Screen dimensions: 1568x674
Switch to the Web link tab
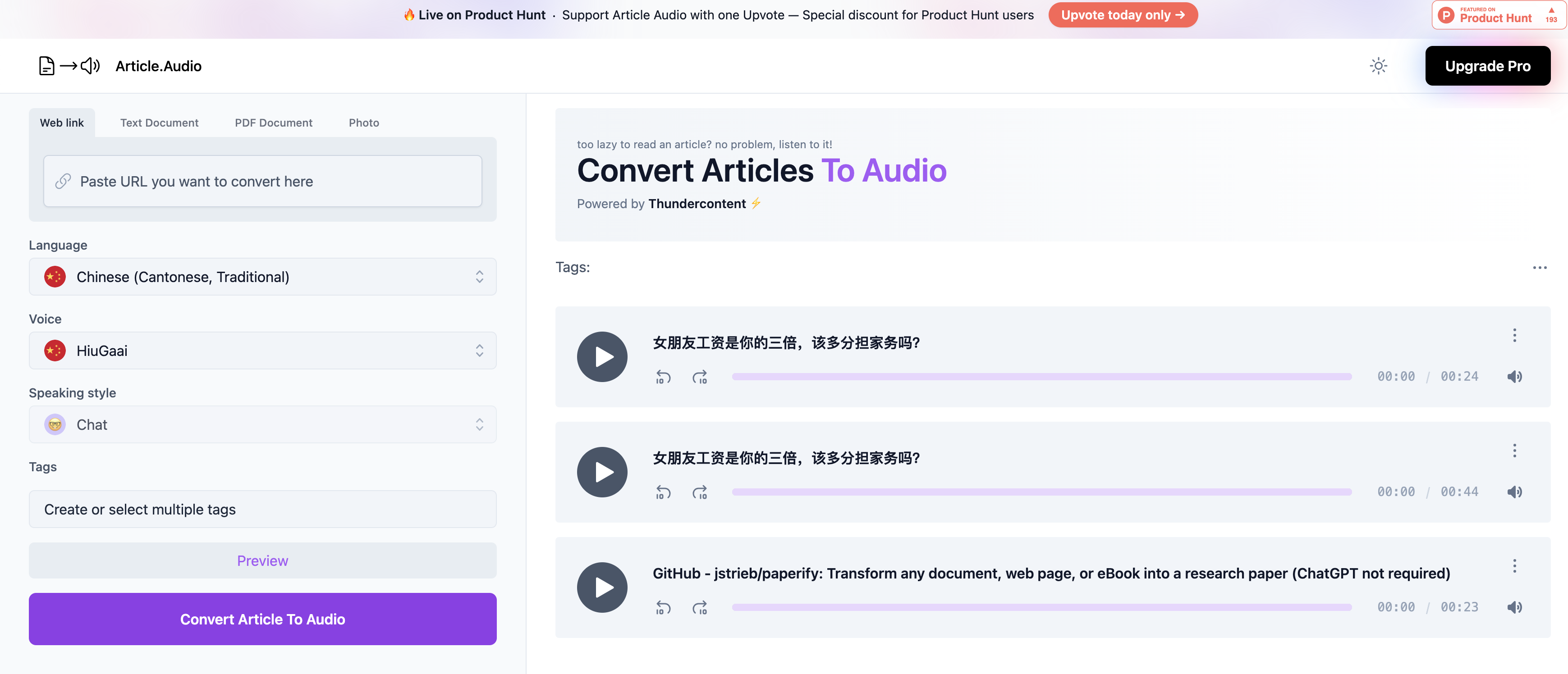pos(61,123)
